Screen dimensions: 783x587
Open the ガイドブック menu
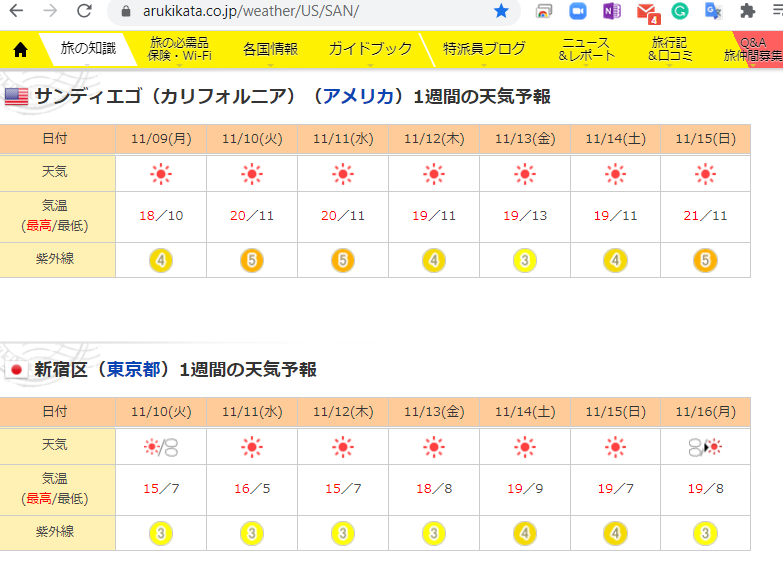pos(370,49)
